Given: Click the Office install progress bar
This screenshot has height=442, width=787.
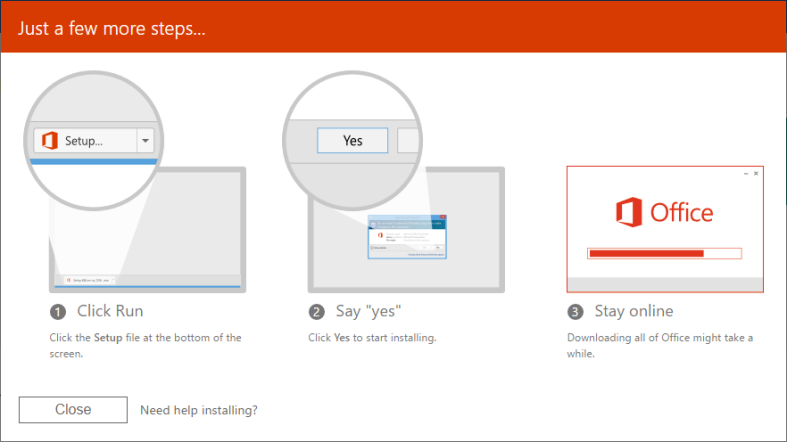Looking at the screenshot, I should click(665, 253).
